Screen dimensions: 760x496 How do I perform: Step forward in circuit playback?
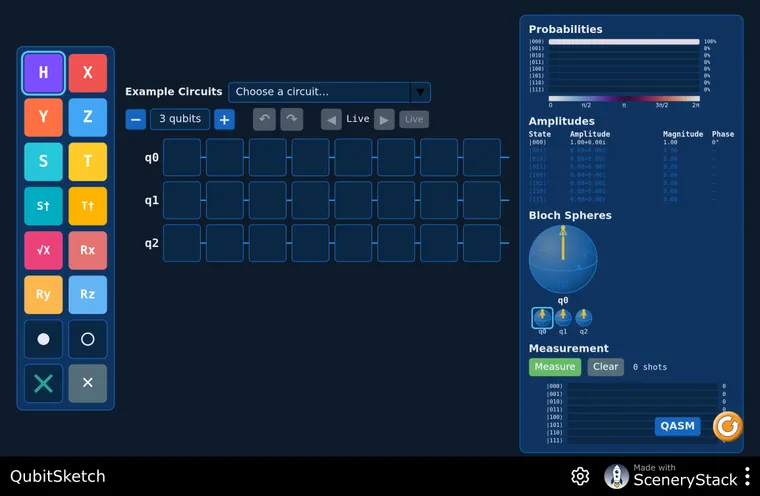[384, 120]
